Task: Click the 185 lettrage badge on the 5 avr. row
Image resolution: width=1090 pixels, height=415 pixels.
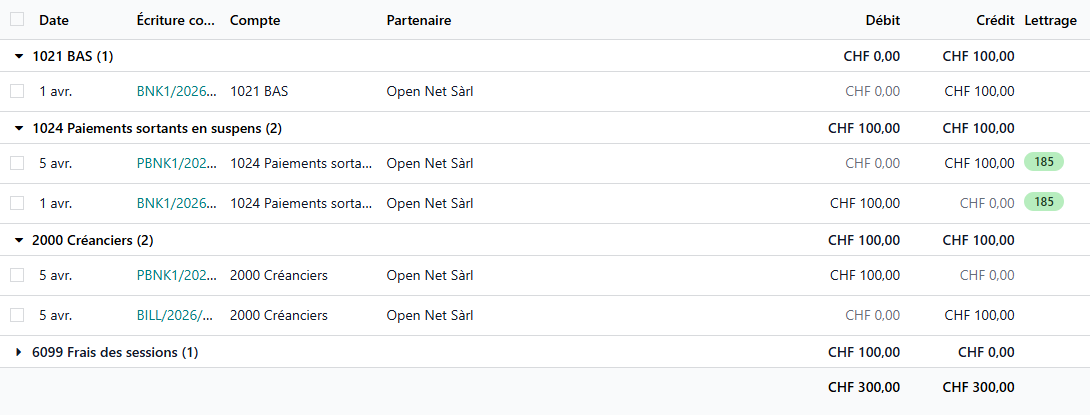Action: [x=1043, y=162]
